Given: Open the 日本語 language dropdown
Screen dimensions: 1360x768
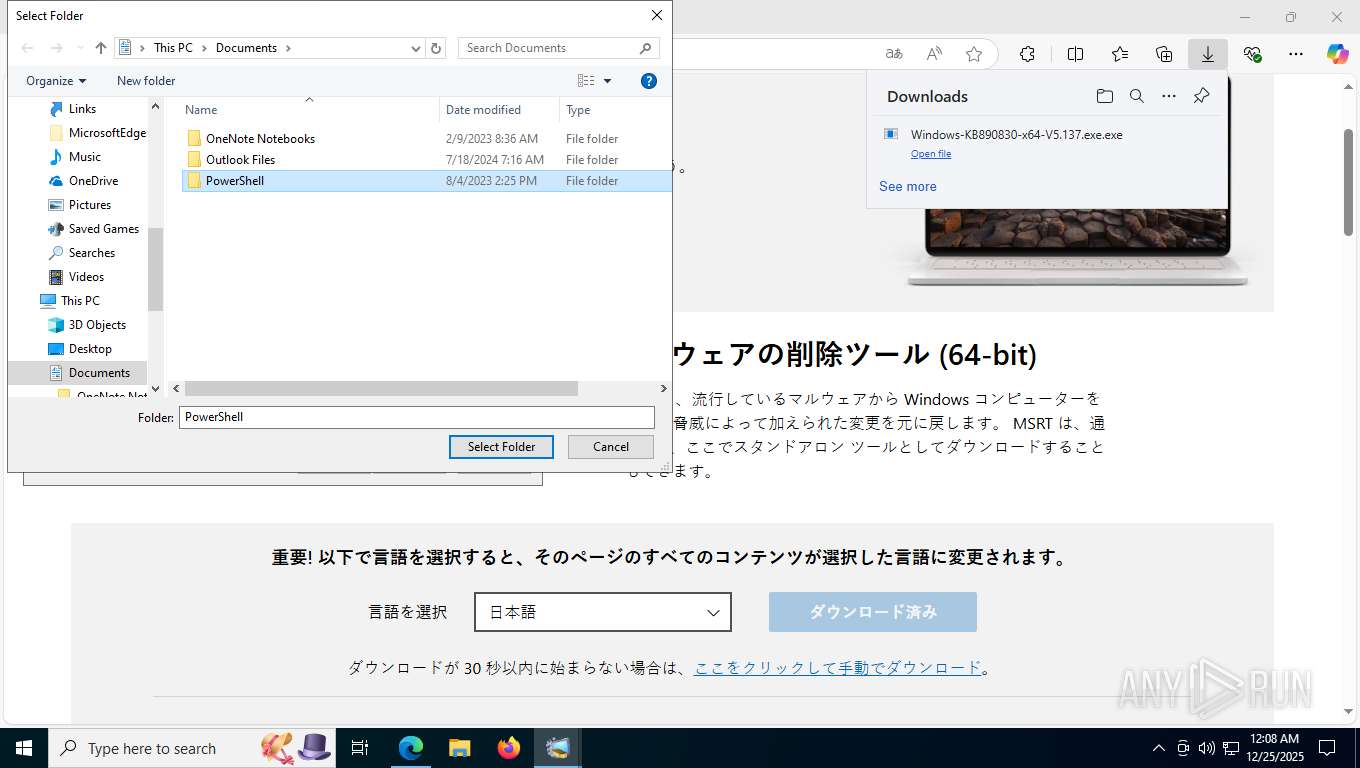Looking at the screenshot, I should tap(603, 612).
